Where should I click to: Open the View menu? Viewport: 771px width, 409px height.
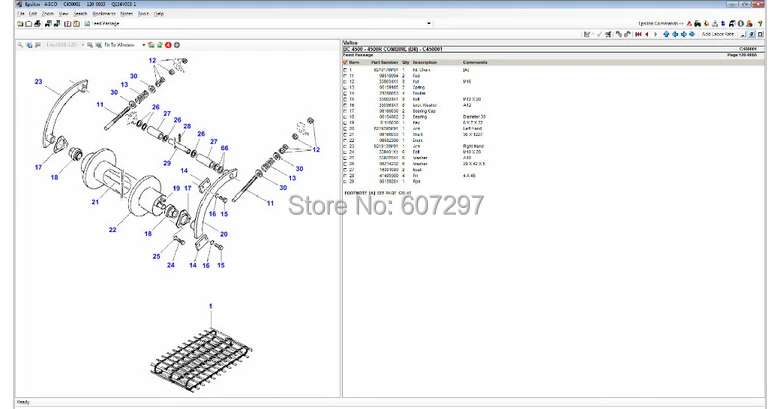point(63,14)
